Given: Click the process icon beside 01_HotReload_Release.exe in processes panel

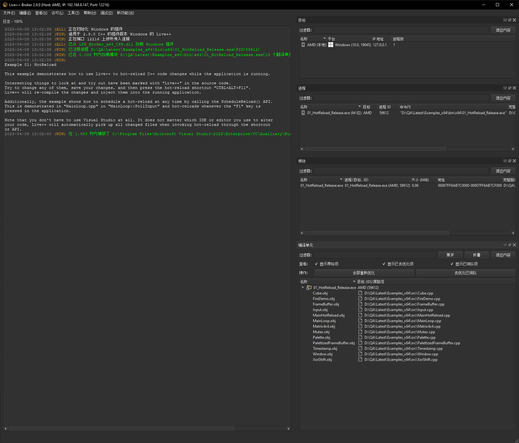Looking at the screenshot, I should pyautogui.click(x=303, y=113).
